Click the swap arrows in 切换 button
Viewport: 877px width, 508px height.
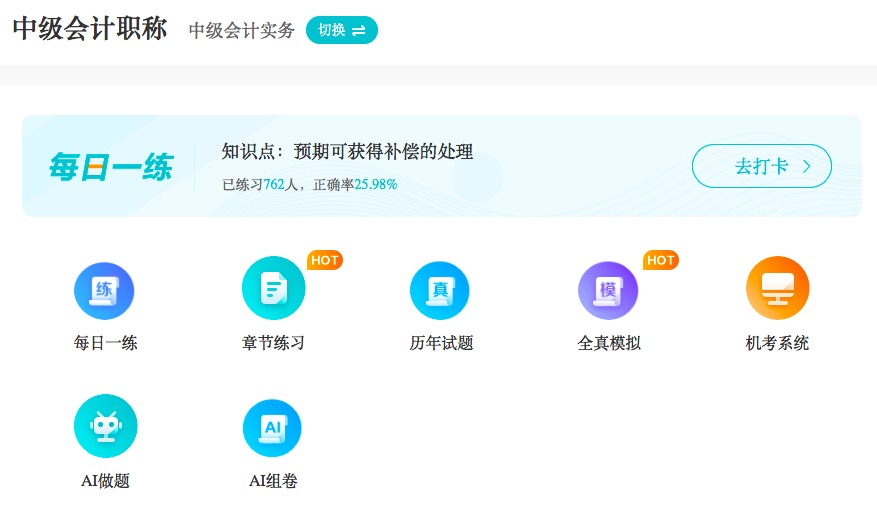coord(359,31)
